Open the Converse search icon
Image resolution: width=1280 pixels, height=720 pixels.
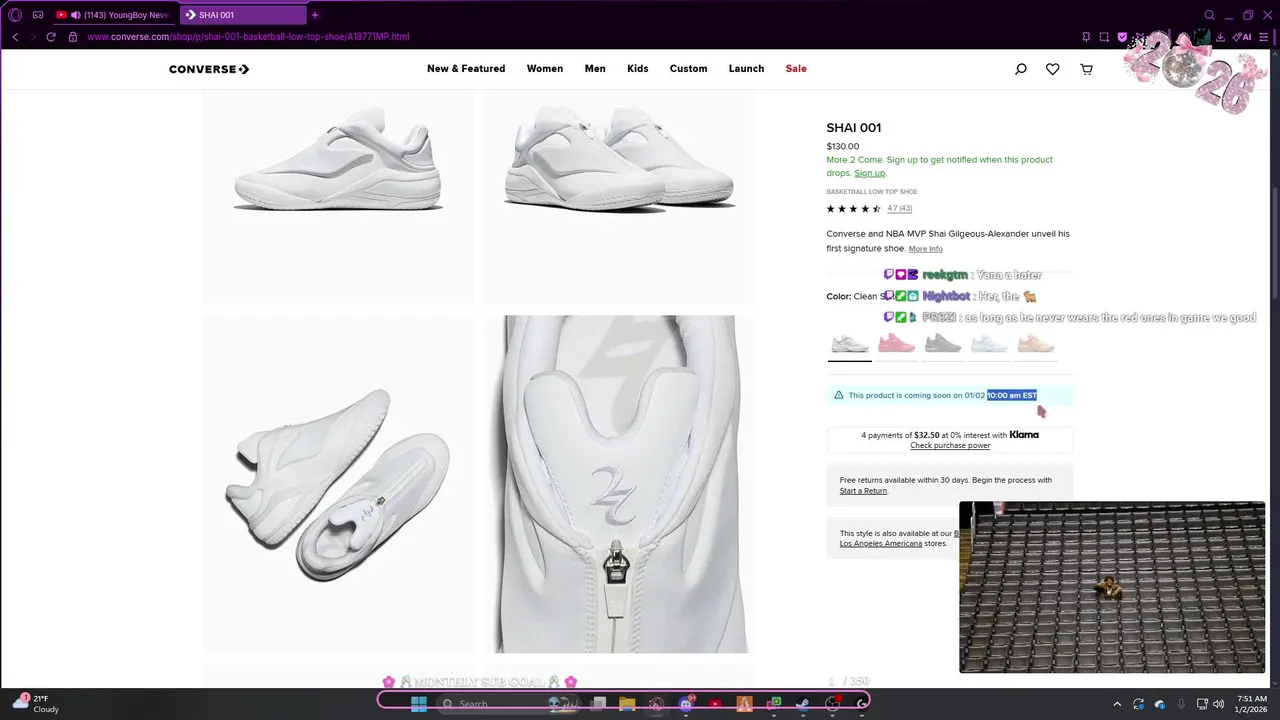coord(1020,69)
